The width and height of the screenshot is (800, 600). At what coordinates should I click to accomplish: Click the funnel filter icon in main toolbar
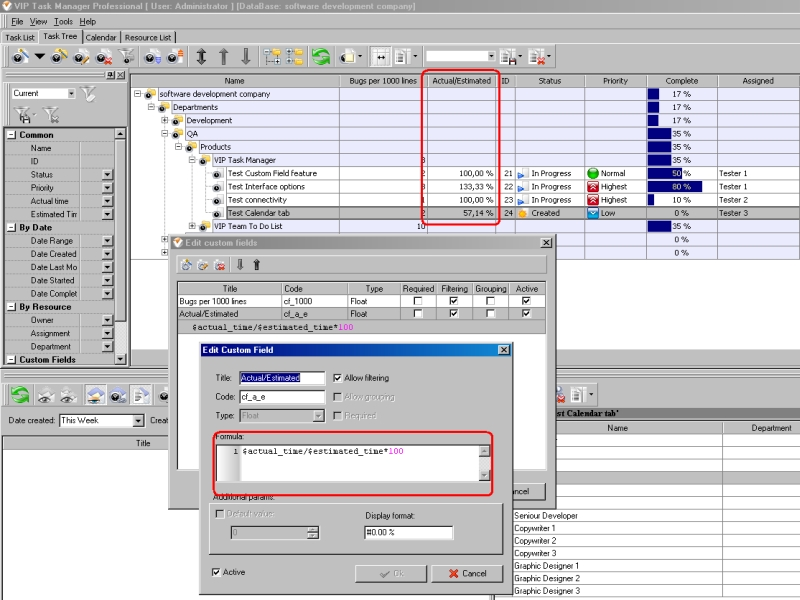[127, 56]
